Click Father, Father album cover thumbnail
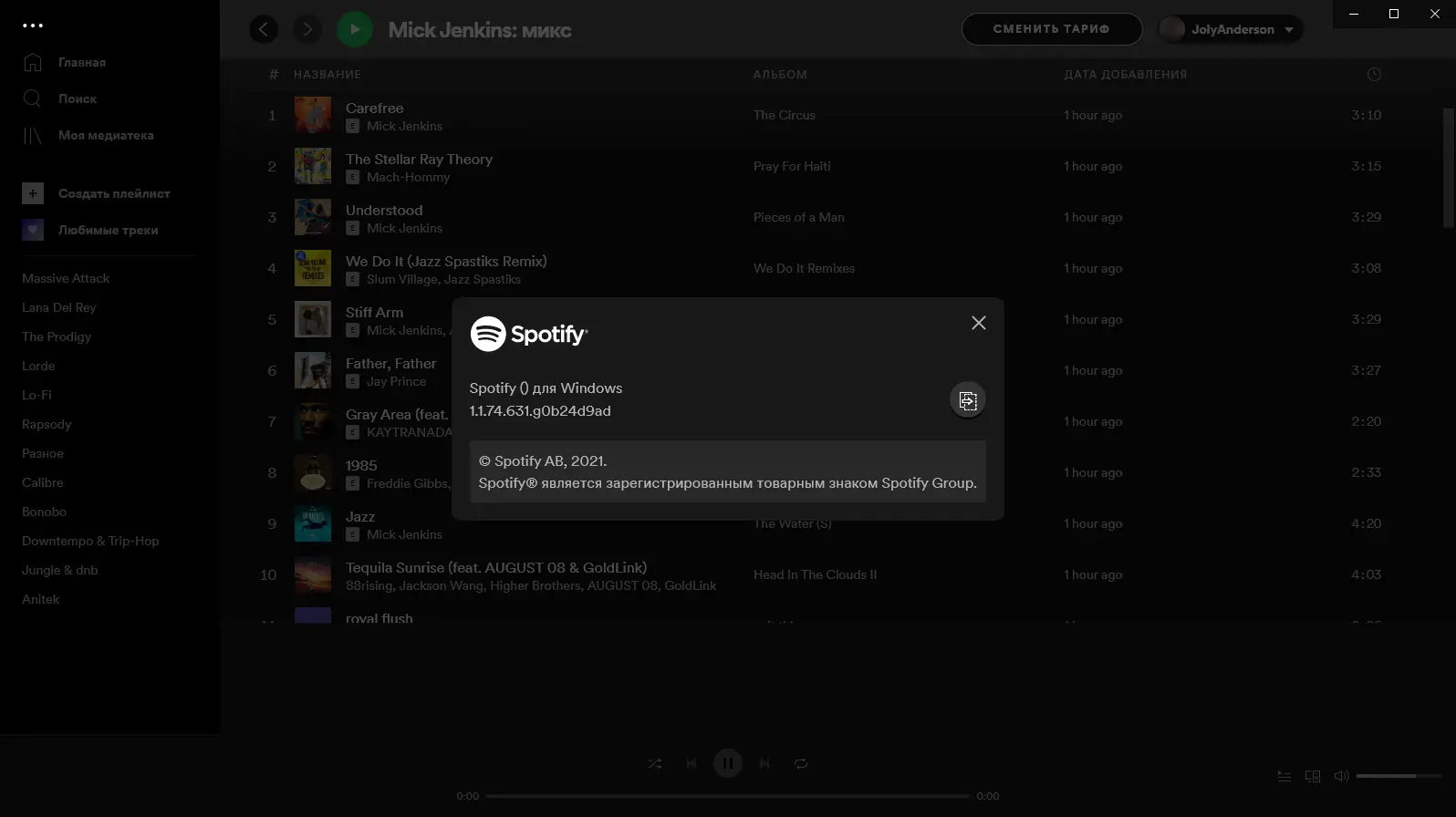Viewport: 1456px width, 817px height. point(313,370)
